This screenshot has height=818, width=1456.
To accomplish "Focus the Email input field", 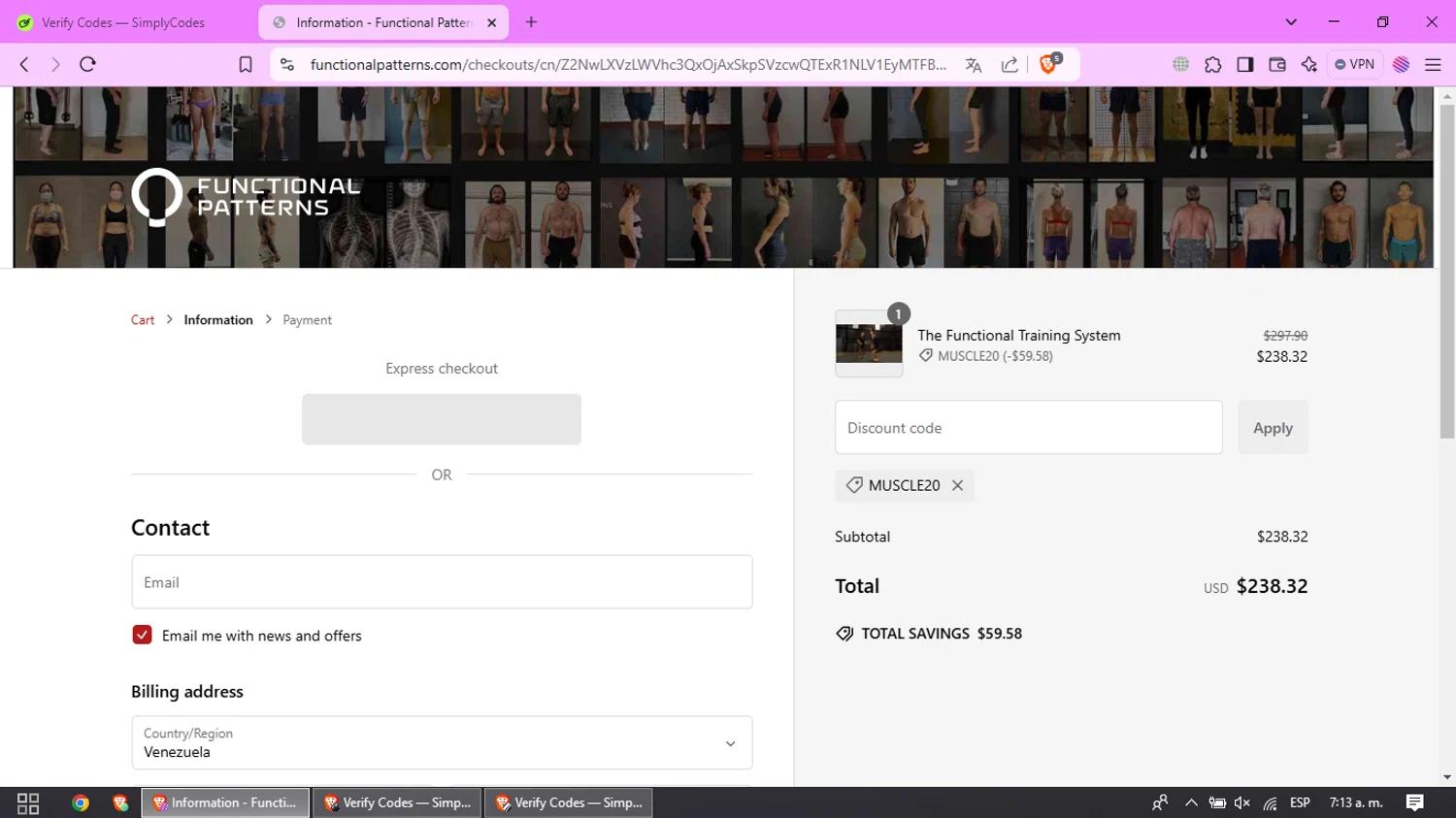I will click(x=442, y=582).
